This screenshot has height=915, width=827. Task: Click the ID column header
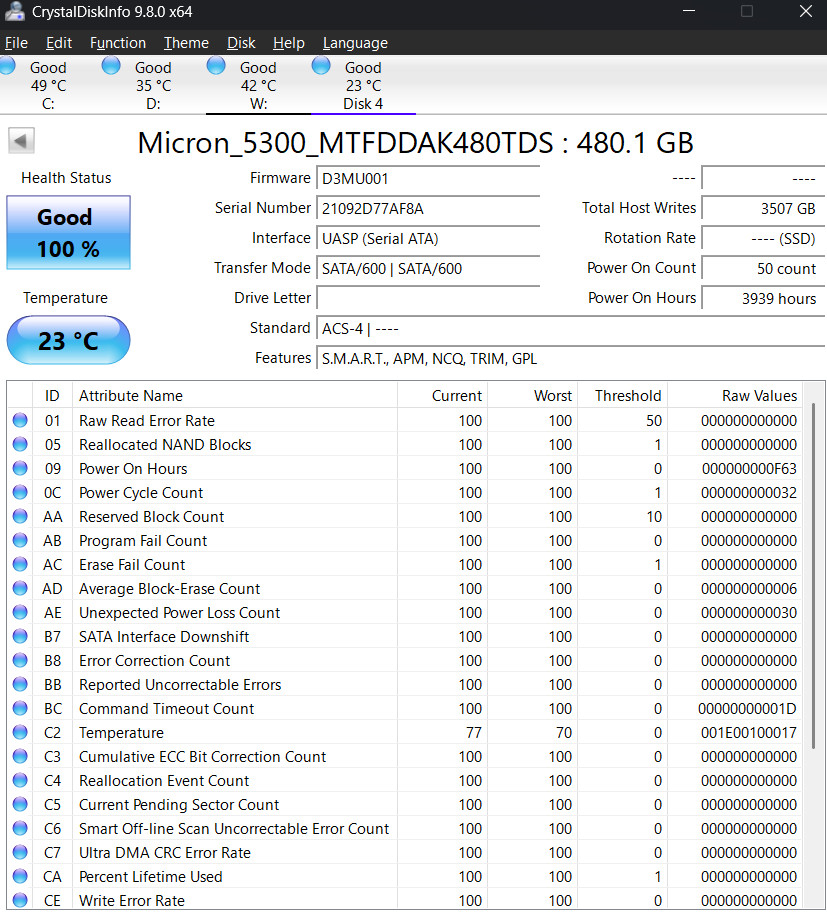pyautogui.click(x=52, y=396)
